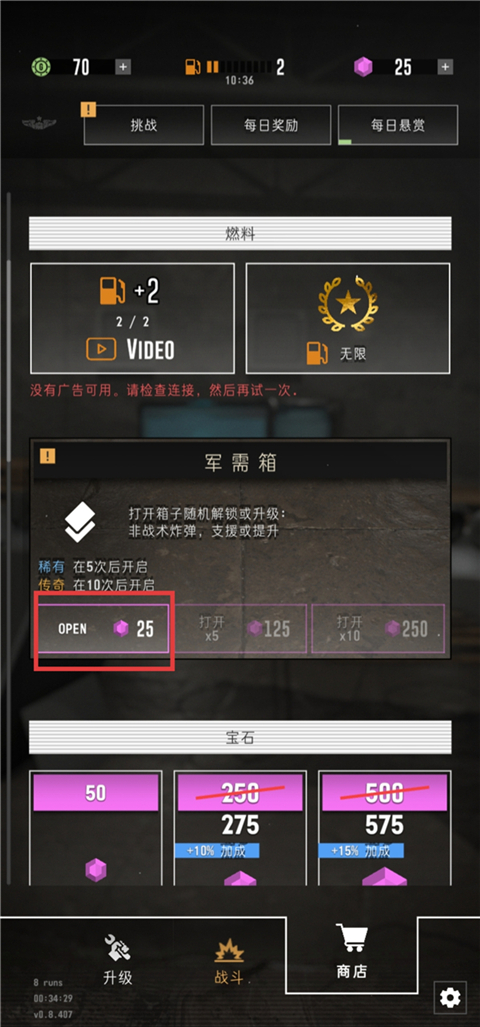Select 打开 x5 for 125 gems

coord(241,629)
